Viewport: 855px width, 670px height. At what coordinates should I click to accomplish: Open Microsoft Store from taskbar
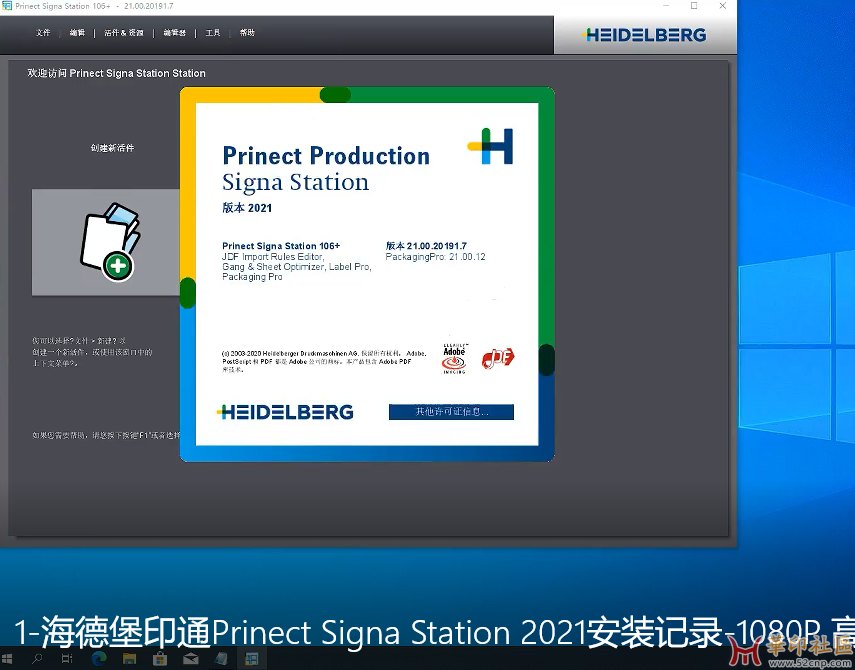160,659
